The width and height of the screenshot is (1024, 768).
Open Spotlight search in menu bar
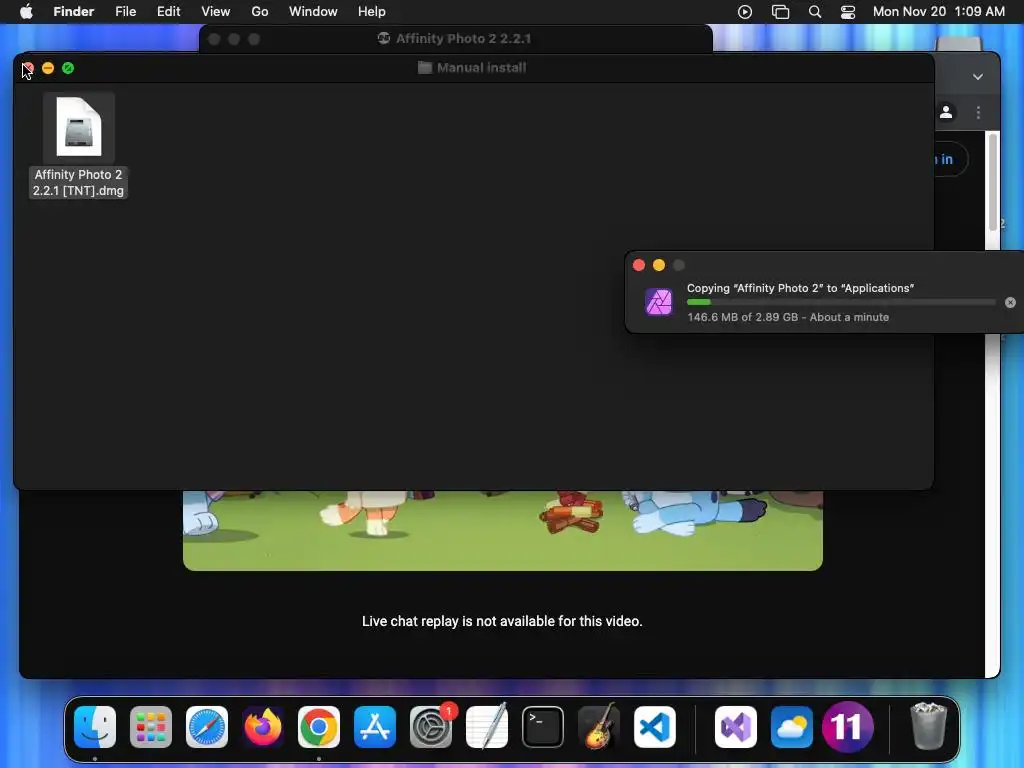click(x=815, y=12)
